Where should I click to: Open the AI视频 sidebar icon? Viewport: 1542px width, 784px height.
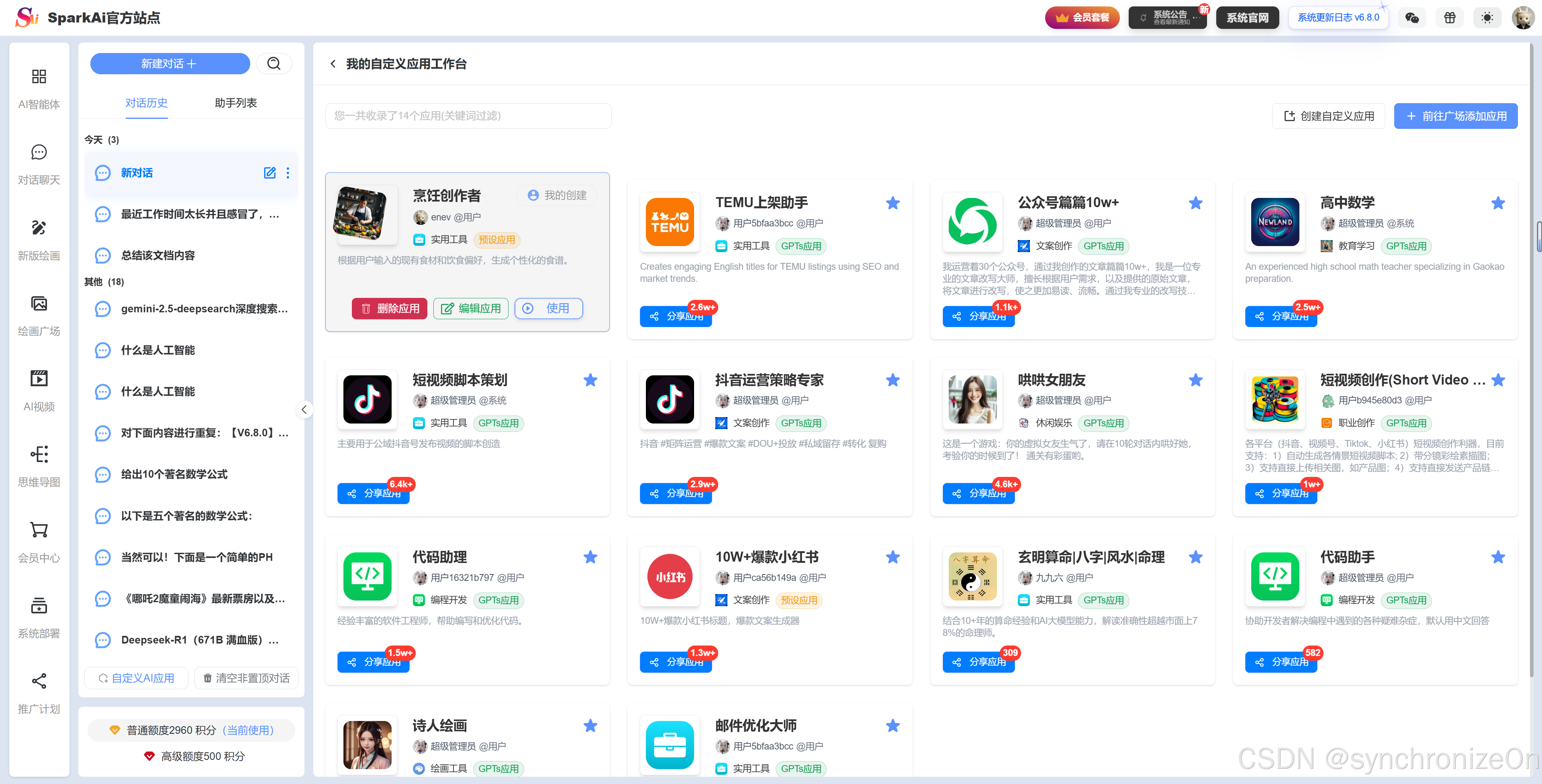(39, 379)
